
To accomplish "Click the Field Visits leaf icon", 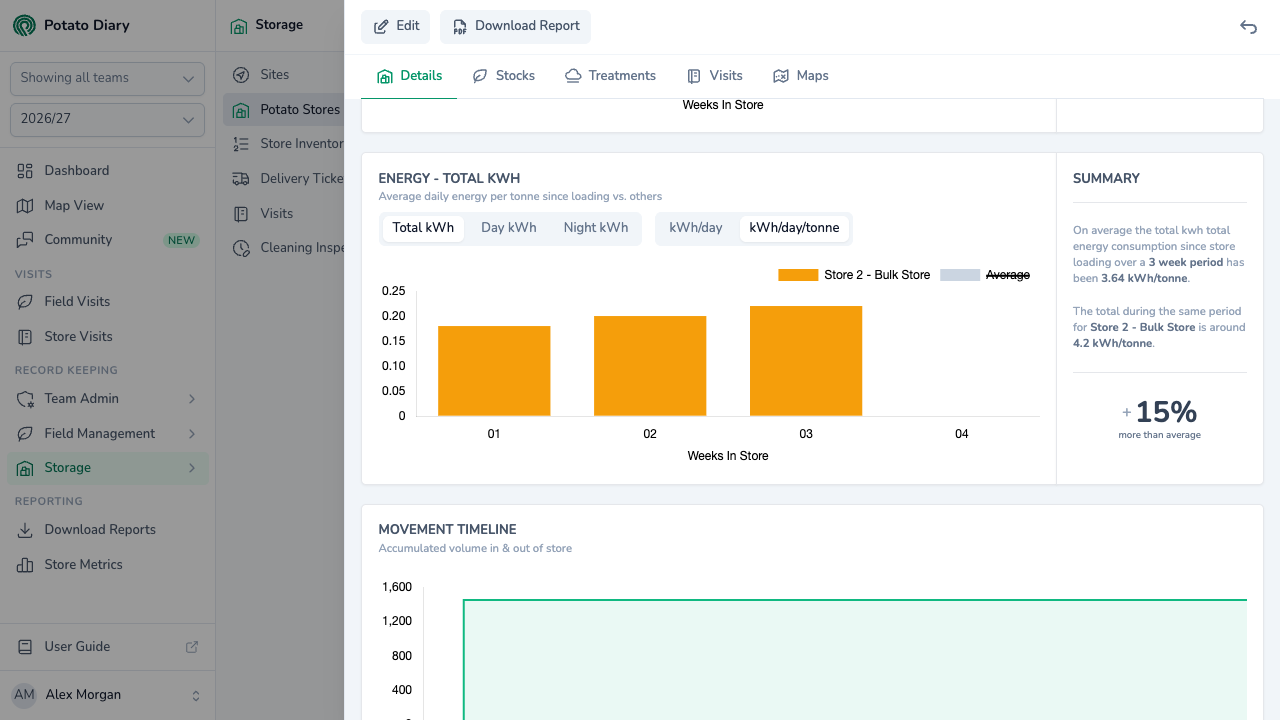I will click(x=25, y=302).
